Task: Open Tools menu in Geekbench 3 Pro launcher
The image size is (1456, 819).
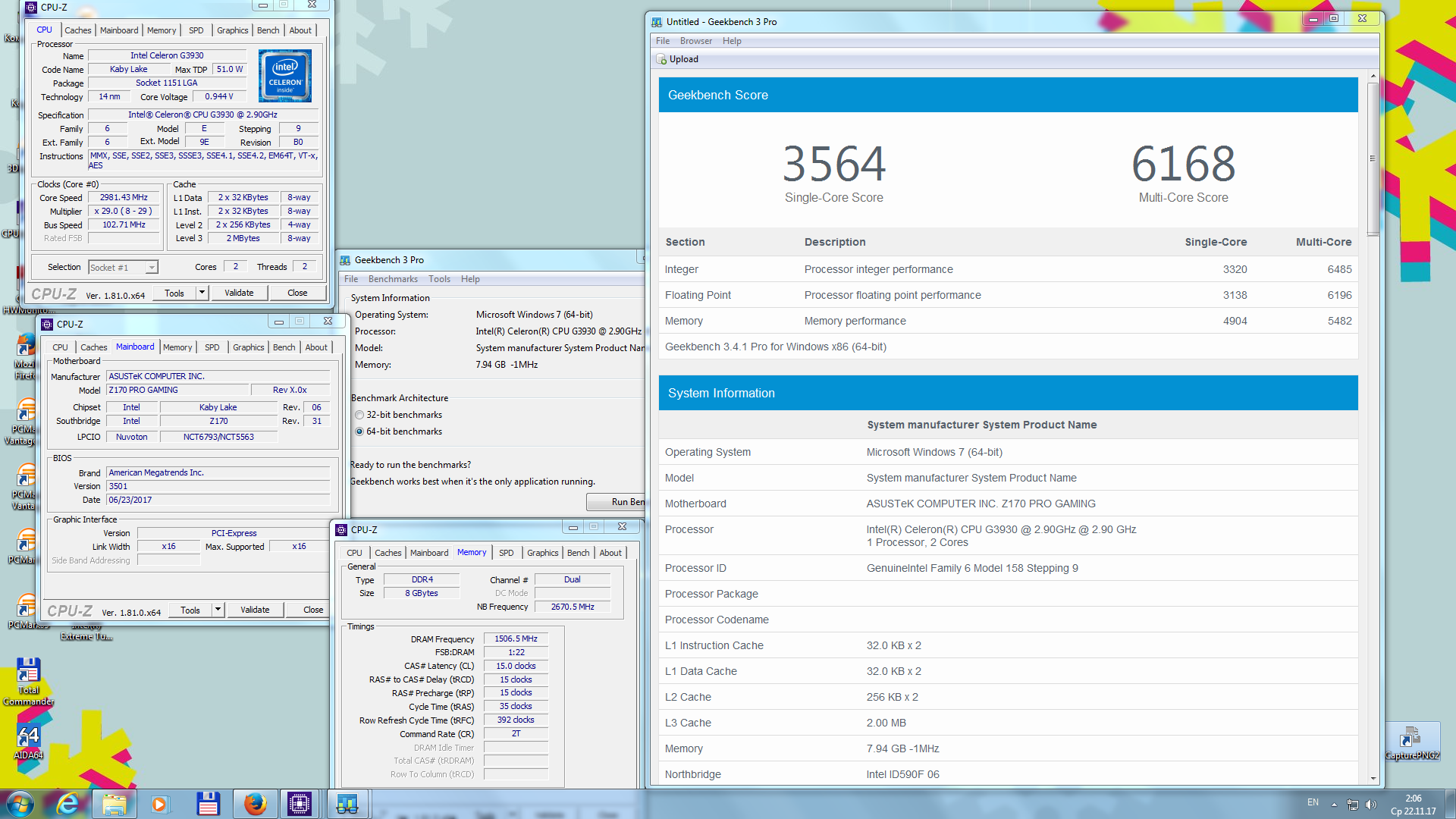Action: (439, 279)
